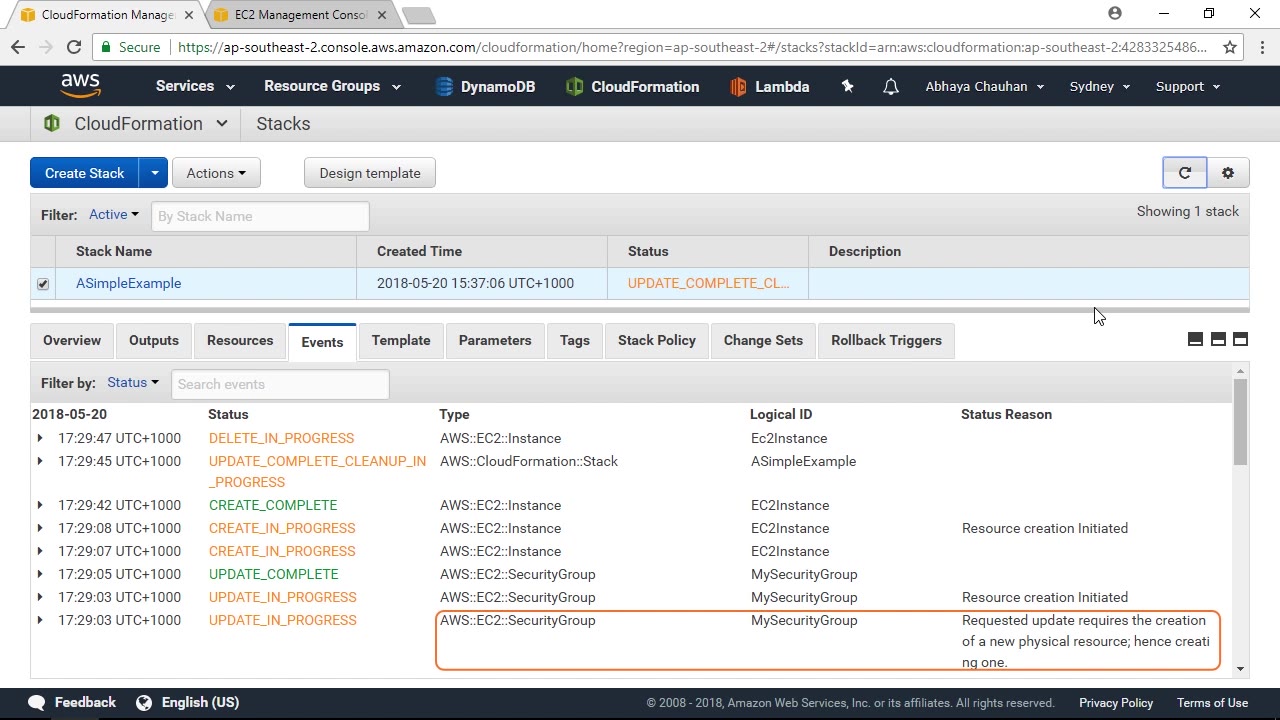Expand the 17:29:07 CREATE_IN_PROGRESS event row

tap(40, 551)
